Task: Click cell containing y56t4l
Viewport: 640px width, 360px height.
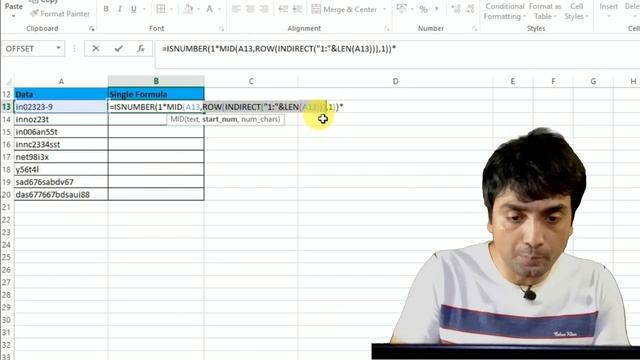Action: [61, 169]
